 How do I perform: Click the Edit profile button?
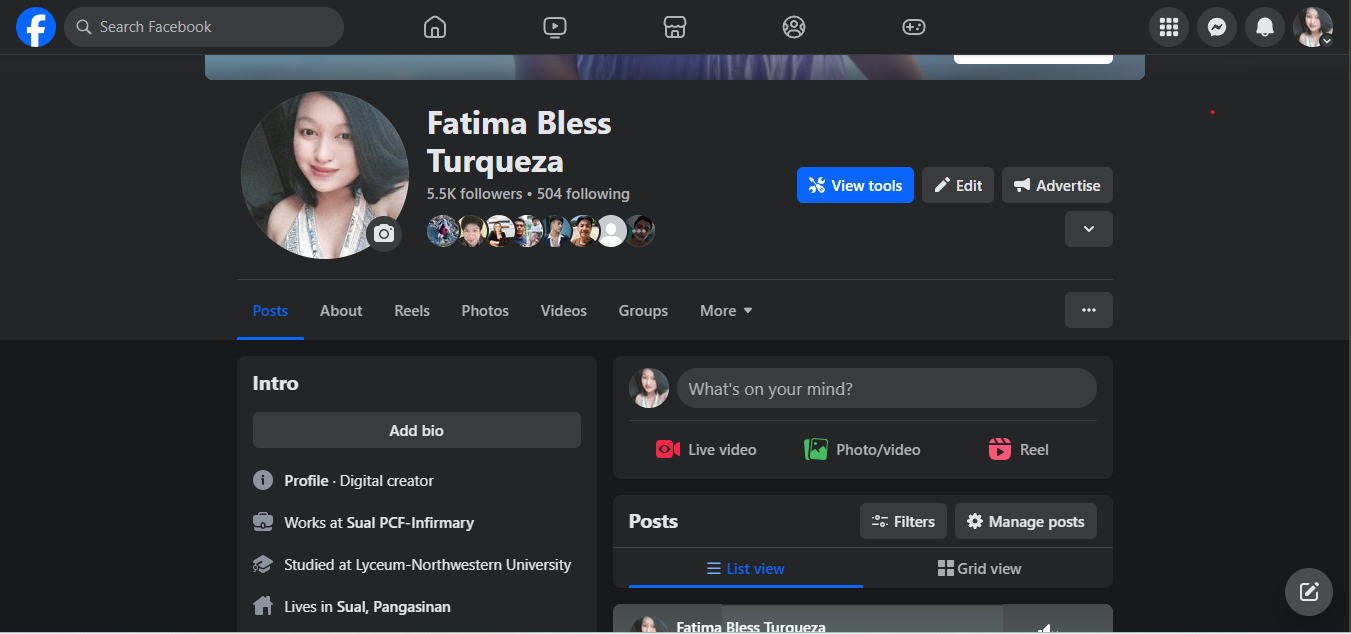(x=958, y=185)
